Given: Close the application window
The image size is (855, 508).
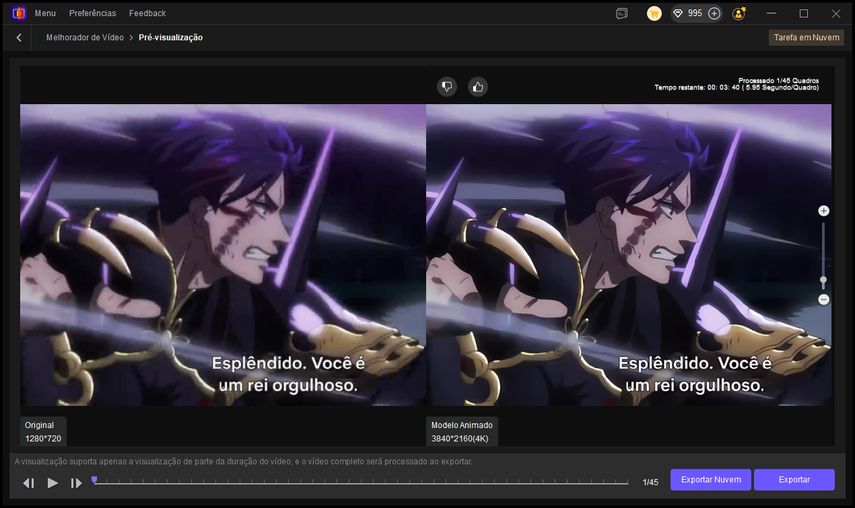Looking at the screenshot, I should (x=836, y=13).
